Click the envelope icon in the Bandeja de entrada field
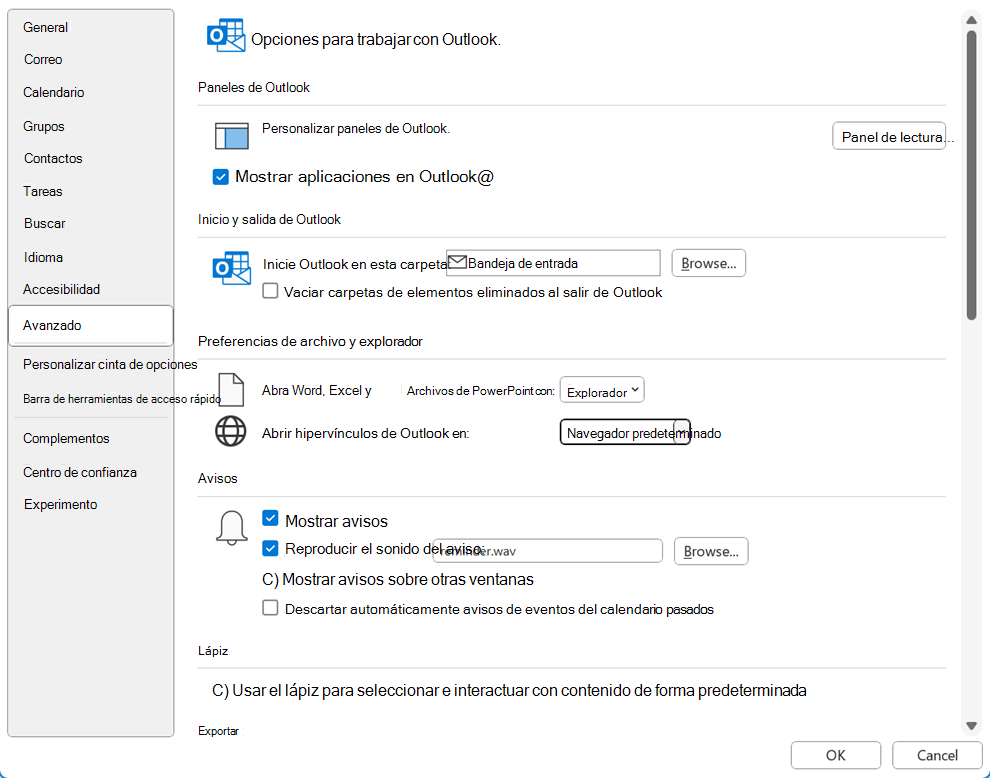This screenshot has width=990, height=778. (x=457, y=262)
